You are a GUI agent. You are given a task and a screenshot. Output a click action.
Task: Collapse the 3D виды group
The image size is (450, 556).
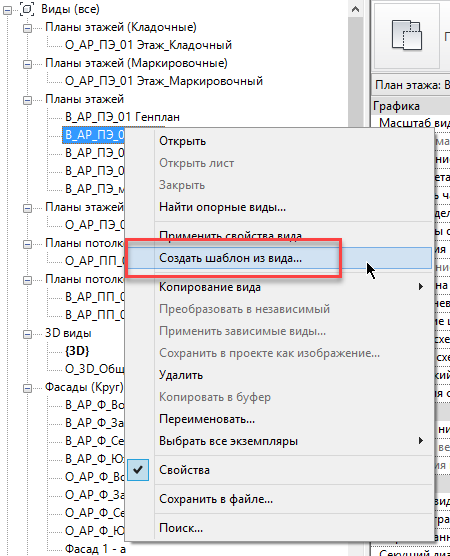(27, 334)
